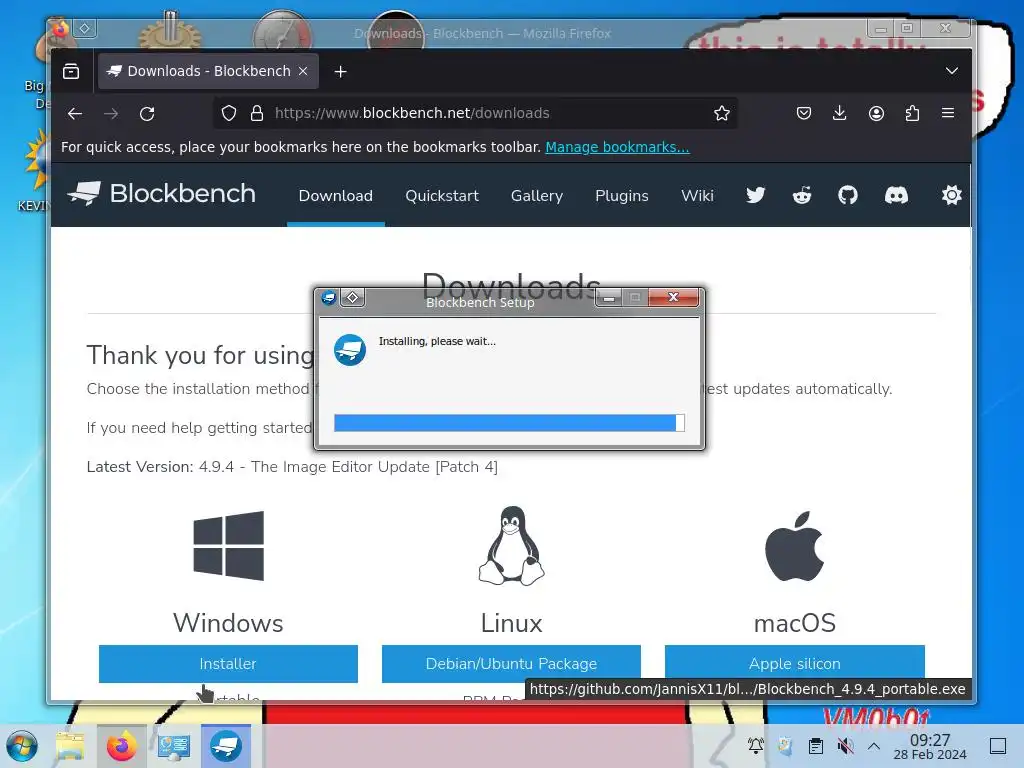Open Blockbench Reddit icon link
1024x768 pixels.
(x=802, y=195)
